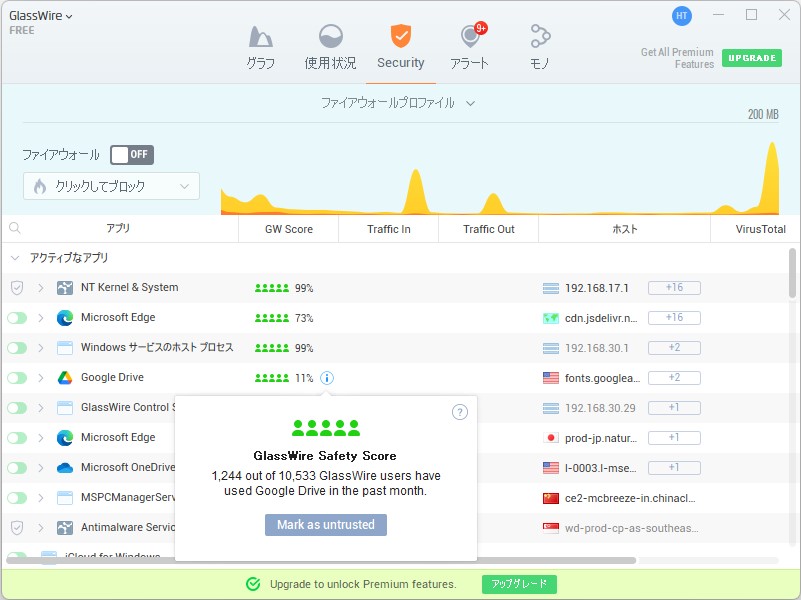801x600 pixels.
Task: Click the search magnifier icon
Action: [15, 228]
